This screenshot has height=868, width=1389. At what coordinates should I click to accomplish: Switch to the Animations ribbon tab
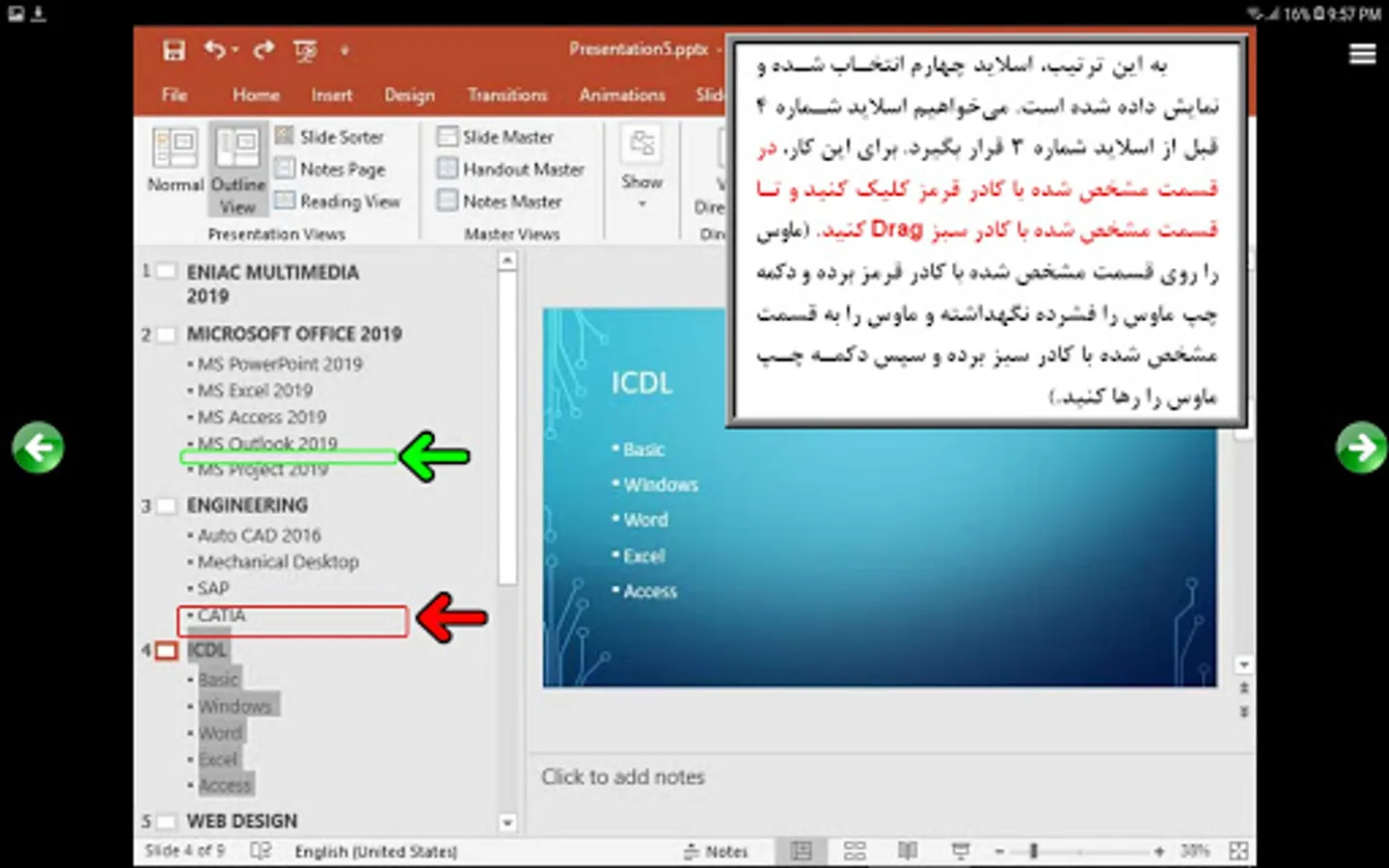pos(622,95)
